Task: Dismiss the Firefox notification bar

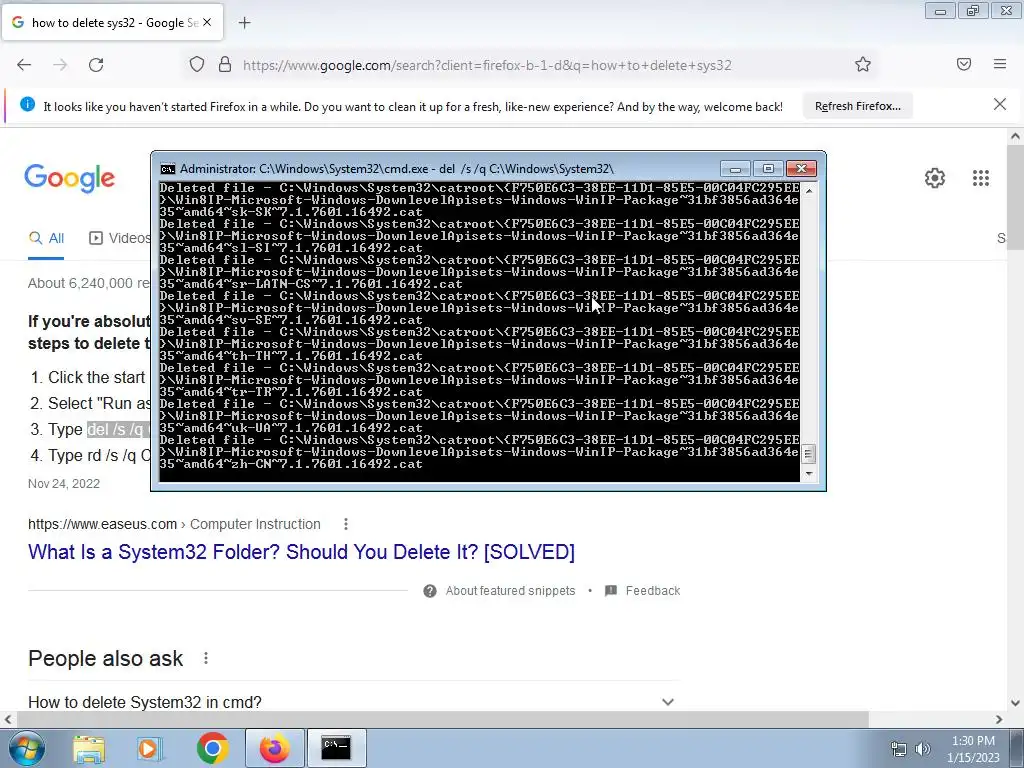Action: [1000, 104]
